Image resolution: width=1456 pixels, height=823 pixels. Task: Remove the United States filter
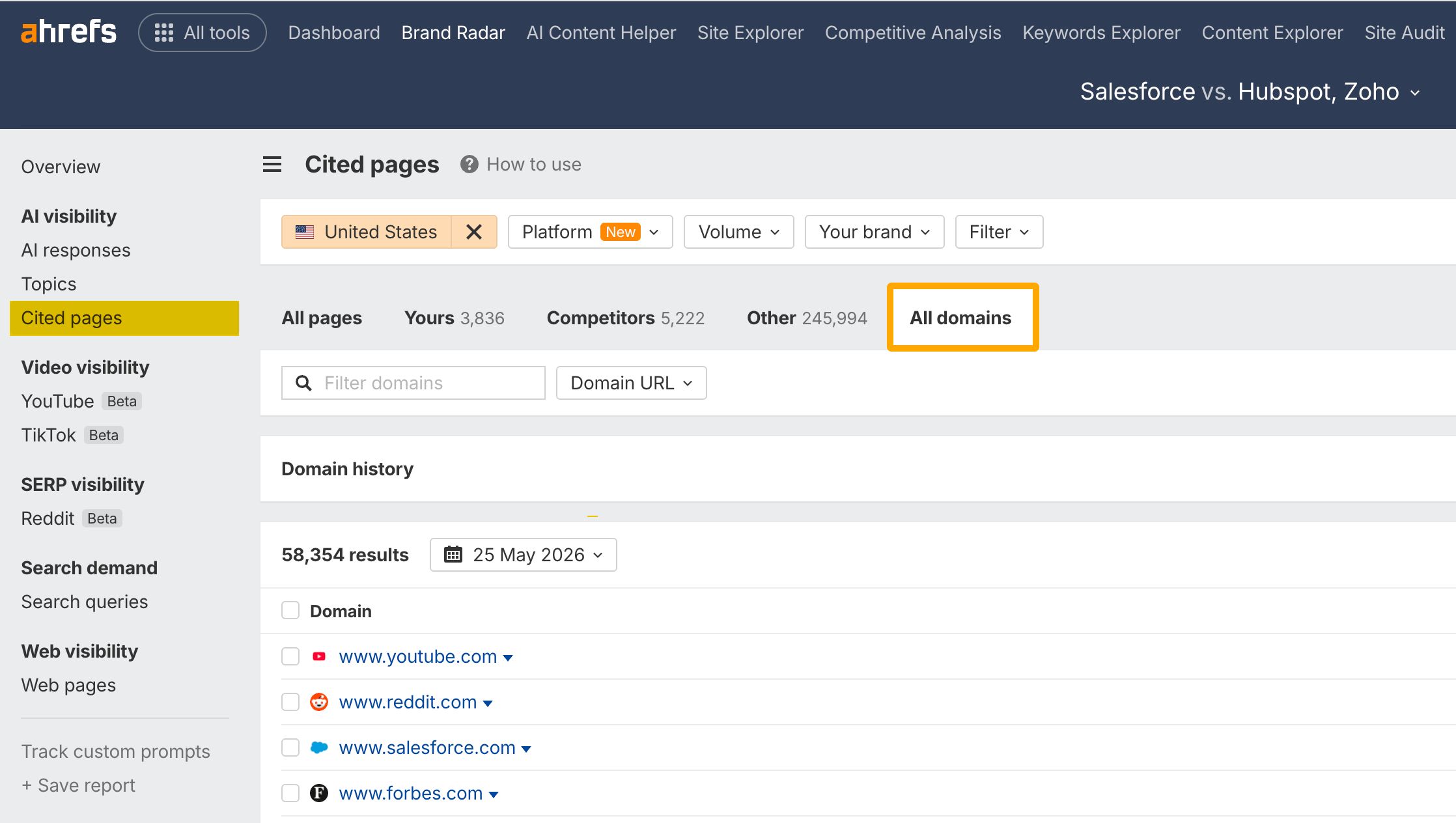coord(474,232)
